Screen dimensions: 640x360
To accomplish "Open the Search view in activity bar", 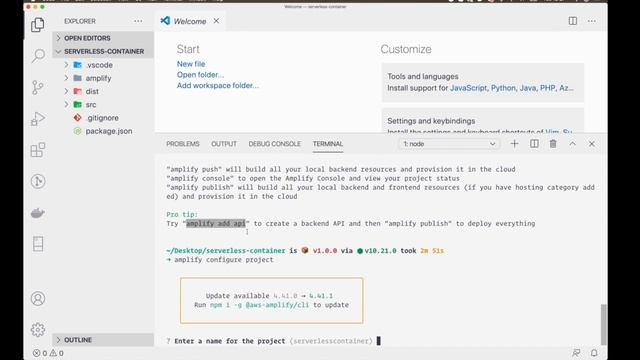I will click(x=38, y=56).
